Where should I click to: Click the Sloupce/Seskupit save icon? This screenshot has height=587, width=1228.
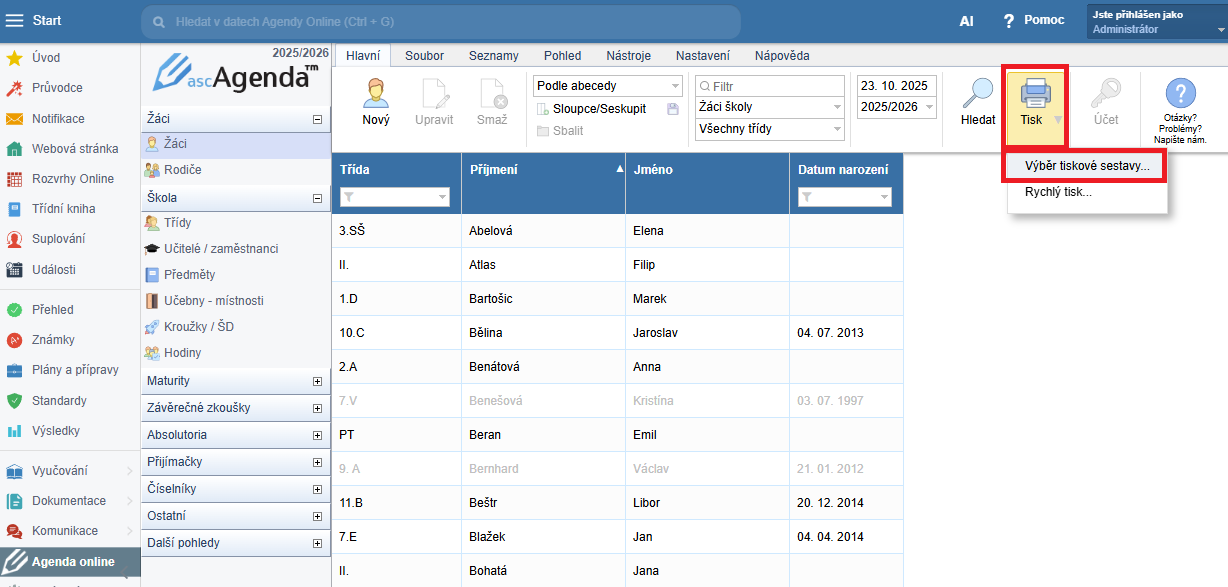click(673, 108)
